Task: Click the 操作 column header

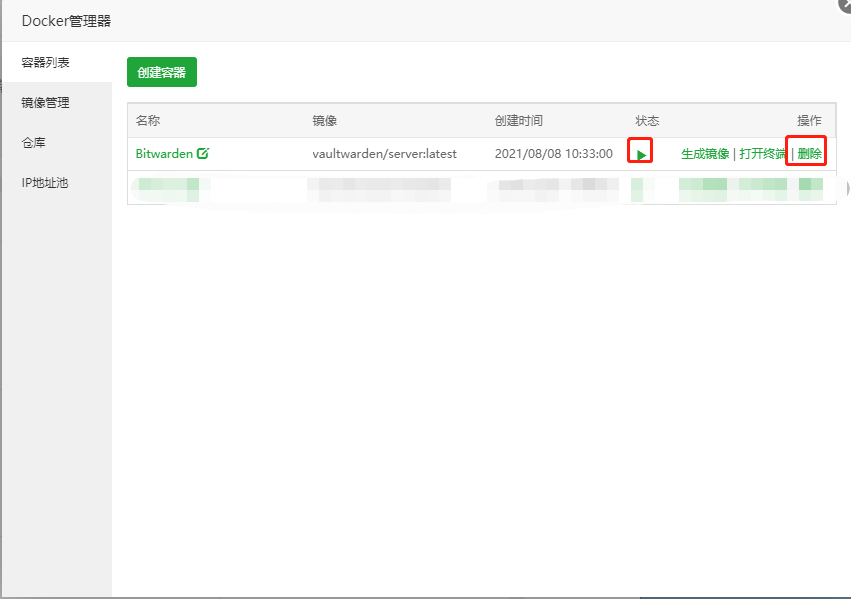Action: [x=809, y=120]
